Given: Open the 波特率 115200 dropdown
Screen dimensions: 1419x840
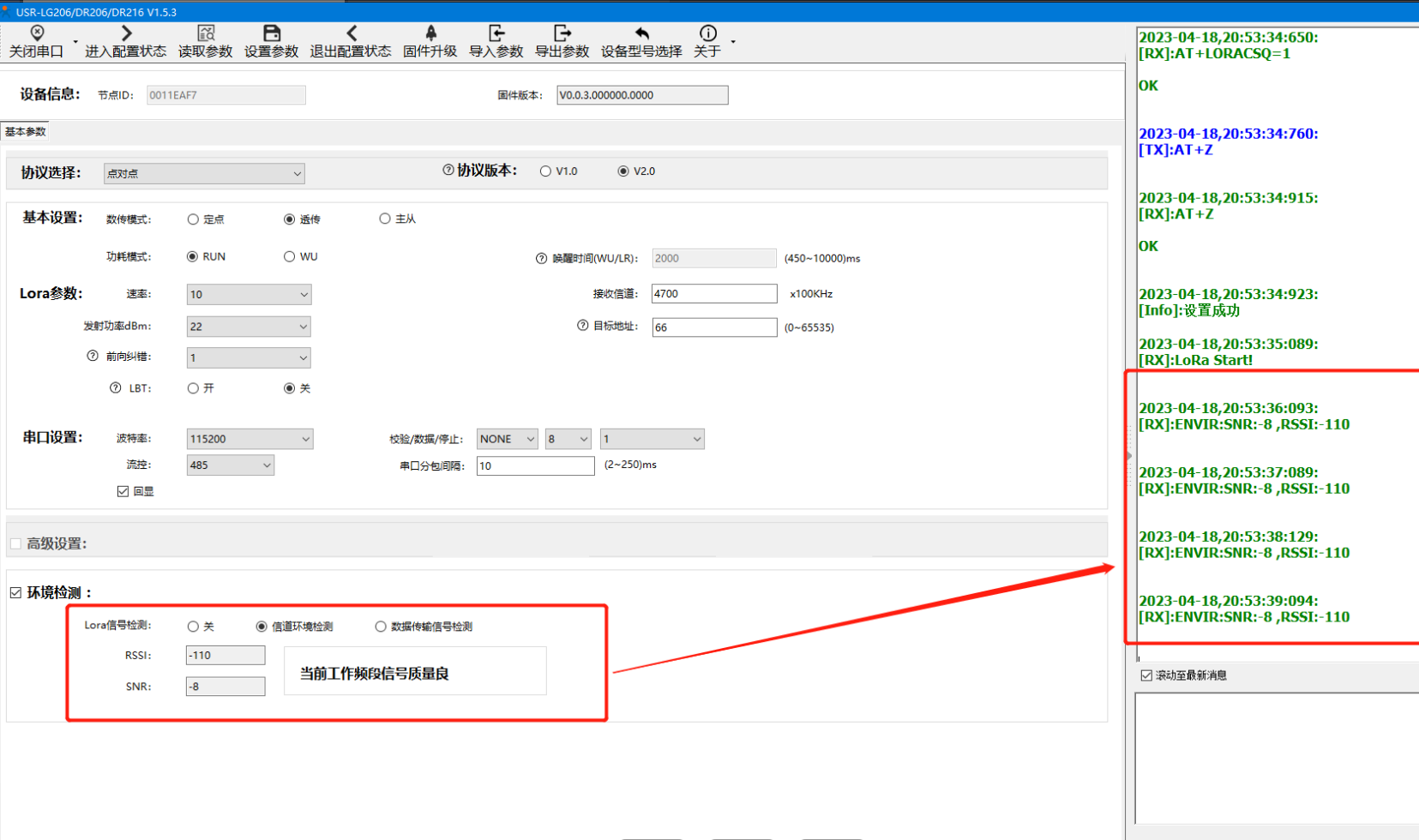Looking at the screenshot, I should pos(250,439).
